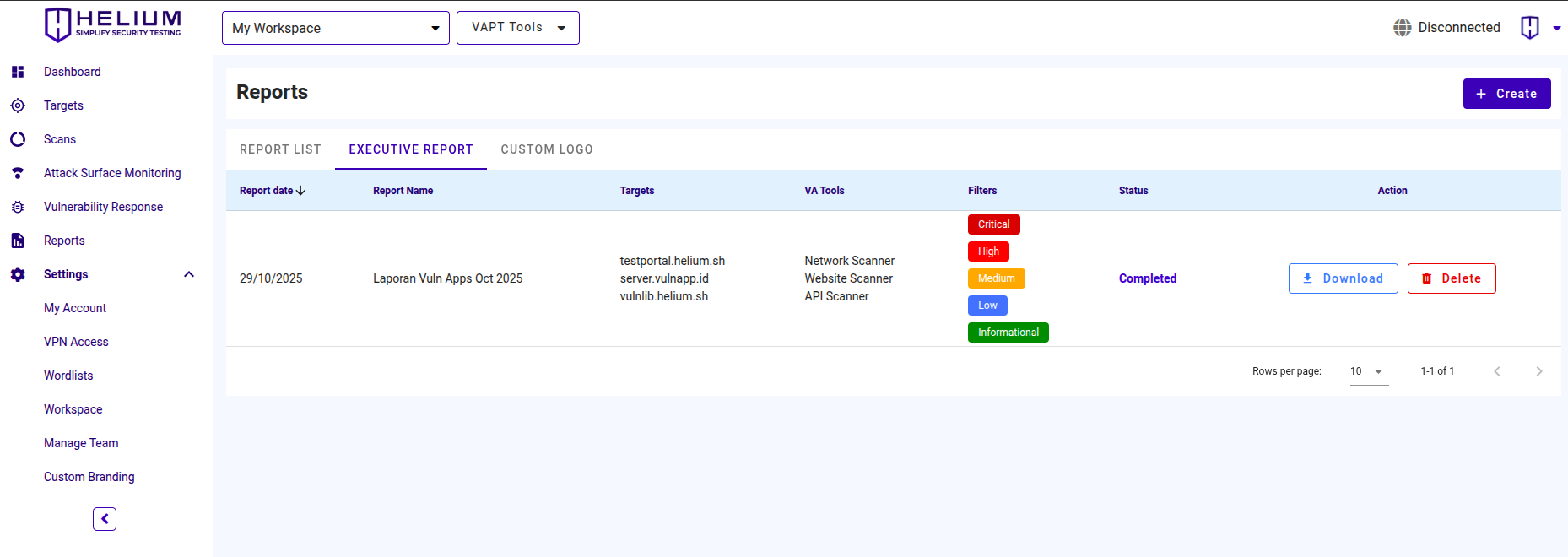Click the Attack Surface Monitoring icon
This screenshot has height=557, width=1568.
[18, 173]
